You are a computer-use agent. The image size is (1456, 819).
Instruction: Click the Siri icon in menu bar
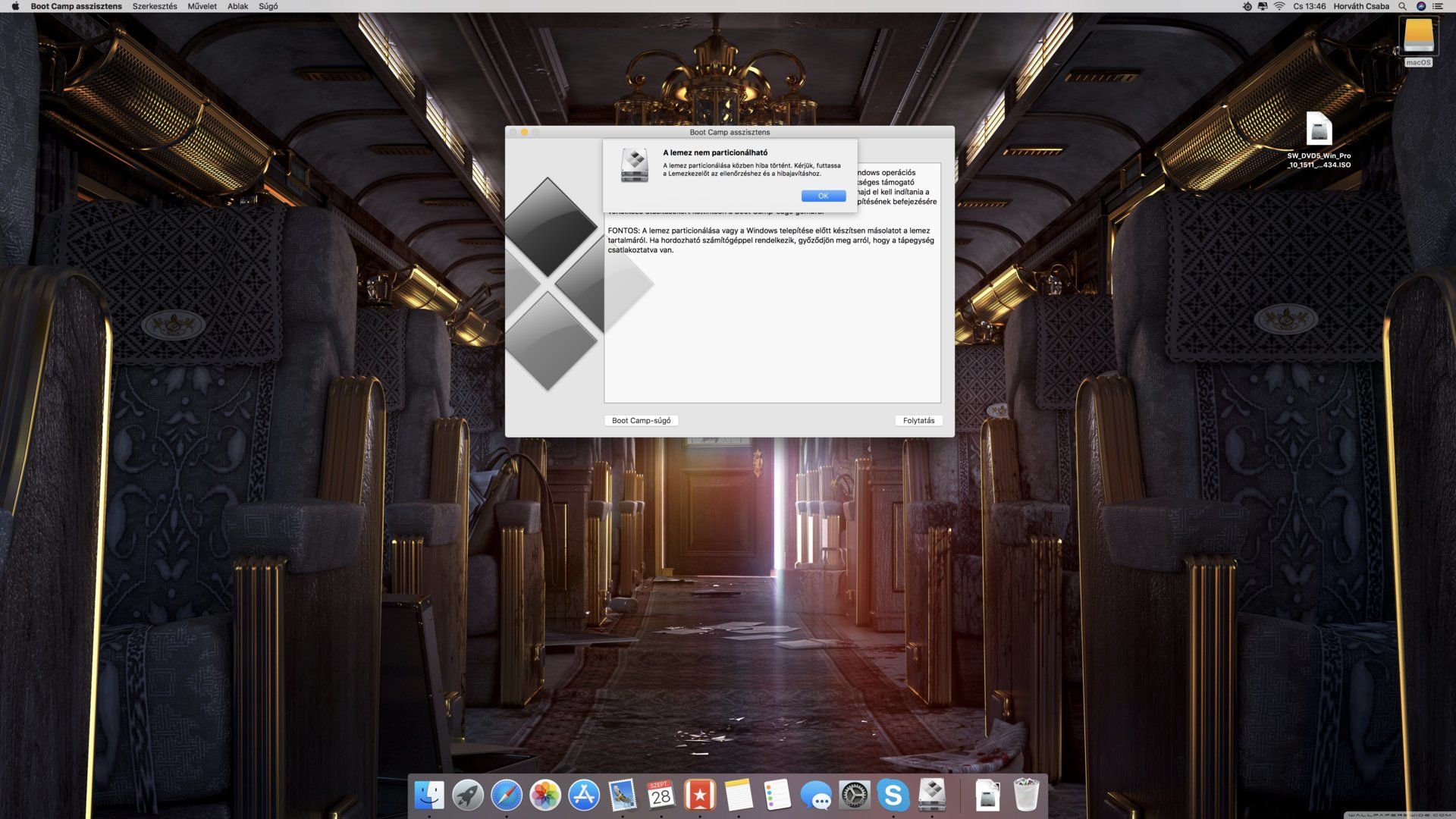coord(1421,6)
